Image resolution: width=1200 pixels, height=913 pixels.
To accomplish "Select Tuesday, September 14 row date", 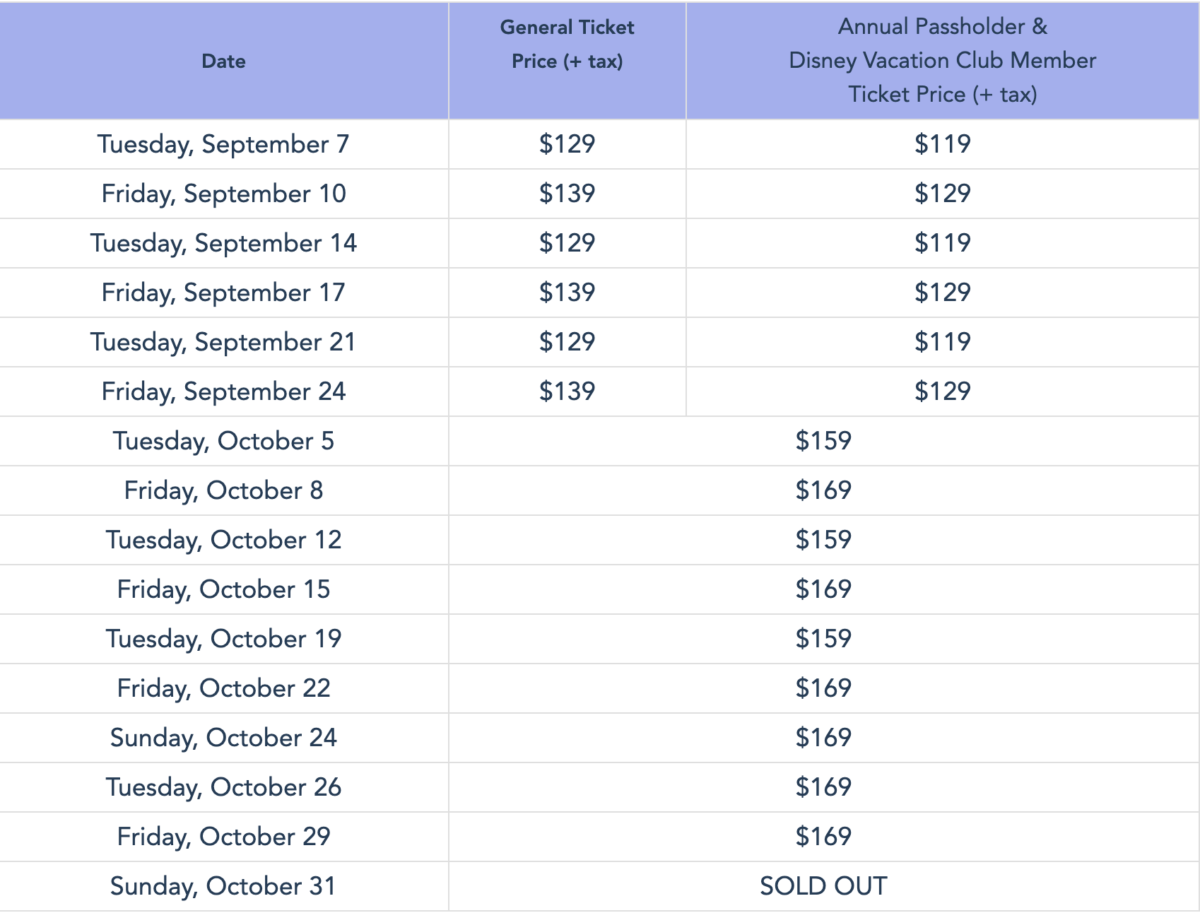I will (x=223, y=243).
